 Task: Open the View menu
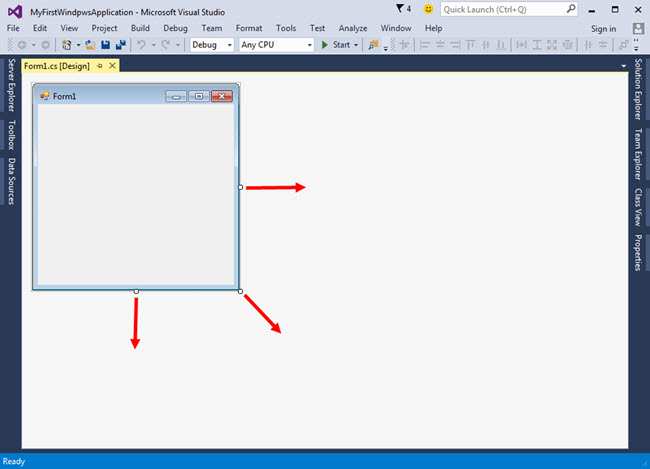(69, 28)
